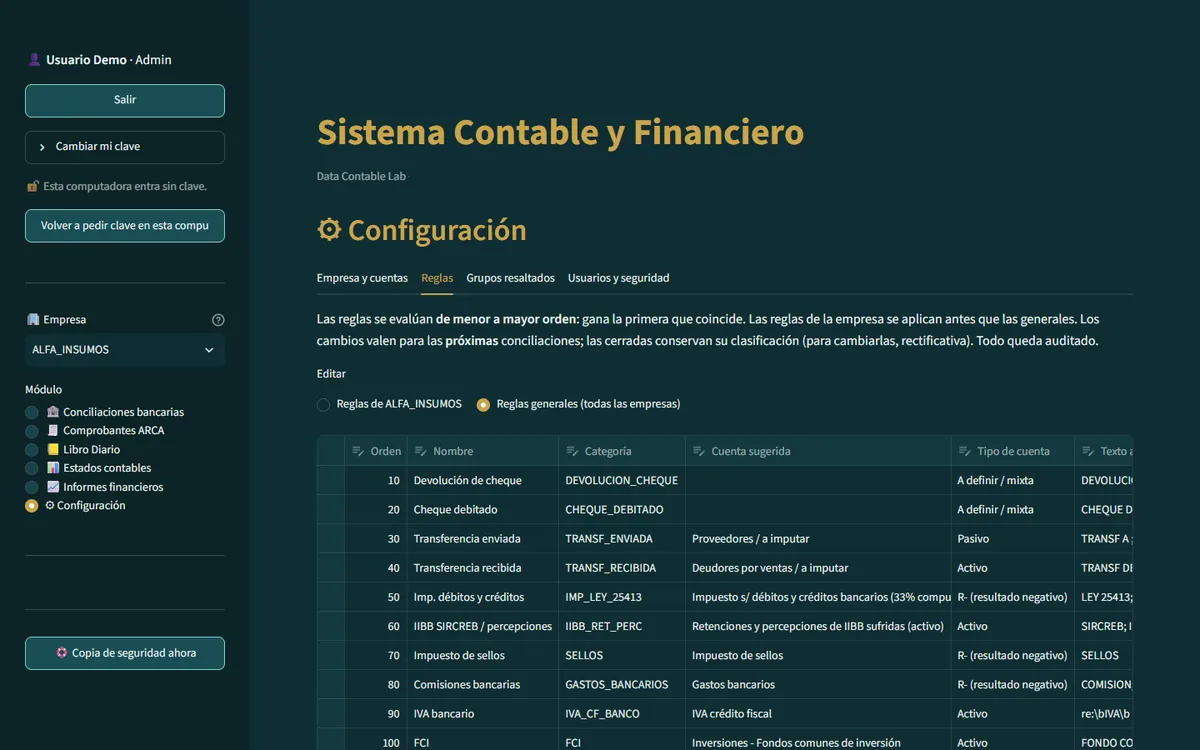Image resolution: width=1200 pixels, height=750 pixels.
Task: Choose Reglas generales (todas las empresas)
Action: pyautogui.click(x=579, y=404)
